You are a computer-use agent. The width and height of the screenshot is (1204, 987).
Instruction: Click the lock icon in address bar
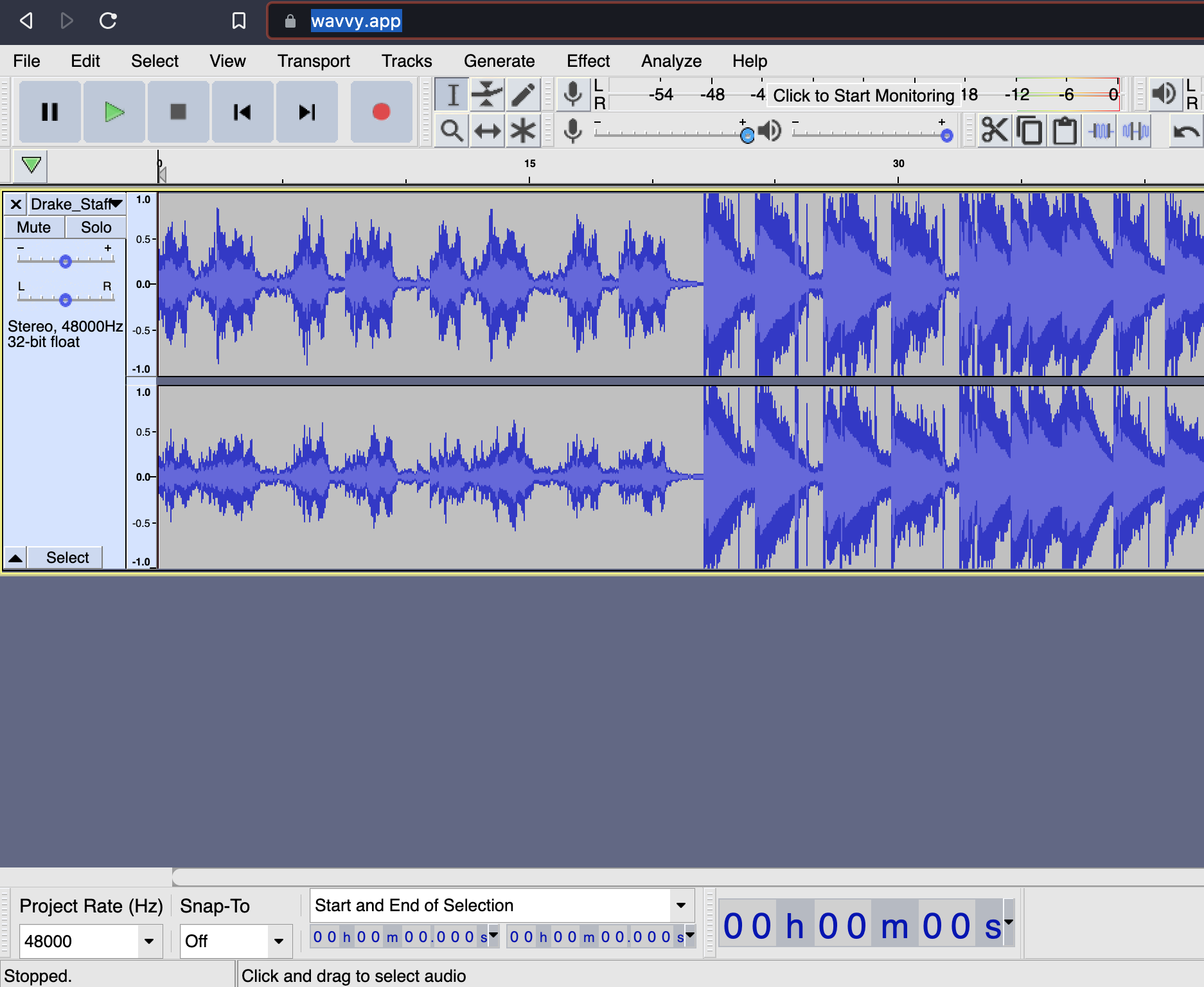pos(290,21)
